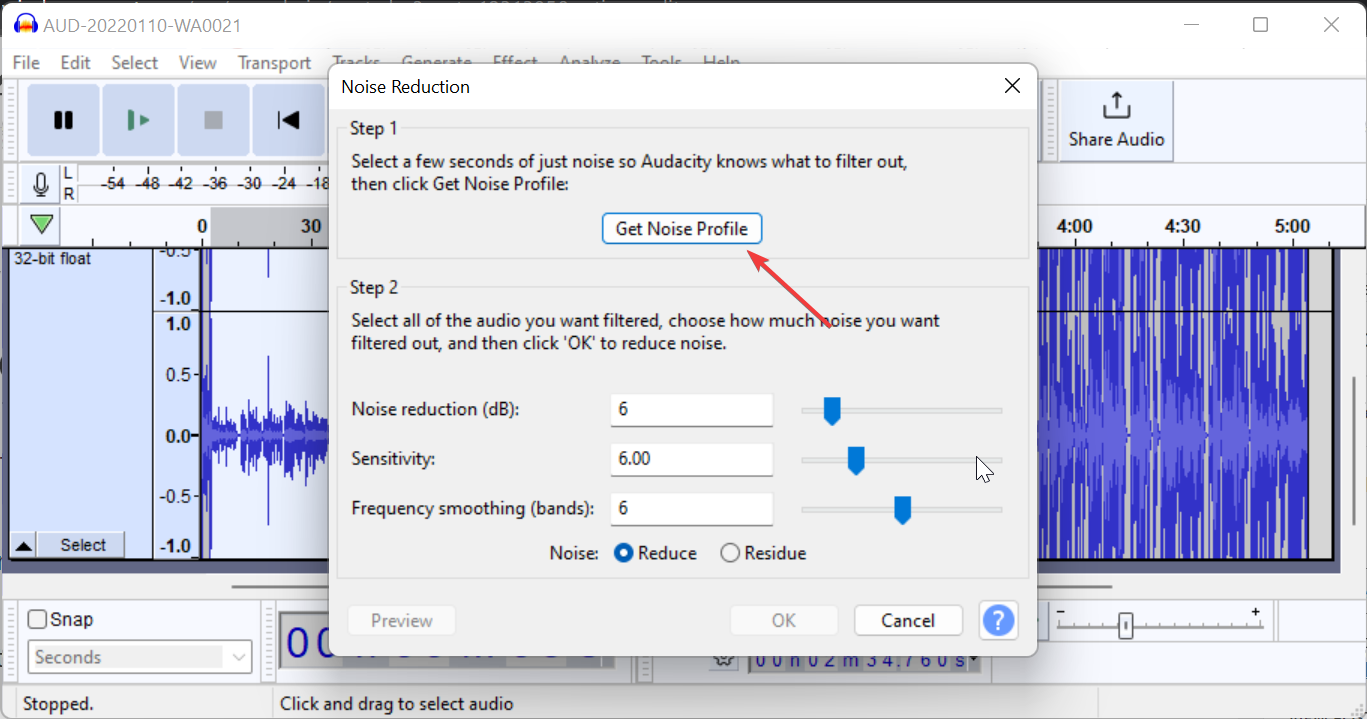Maximize the Audacity window
This screenshot has height=719, width=1367.
pos(1260,25)
